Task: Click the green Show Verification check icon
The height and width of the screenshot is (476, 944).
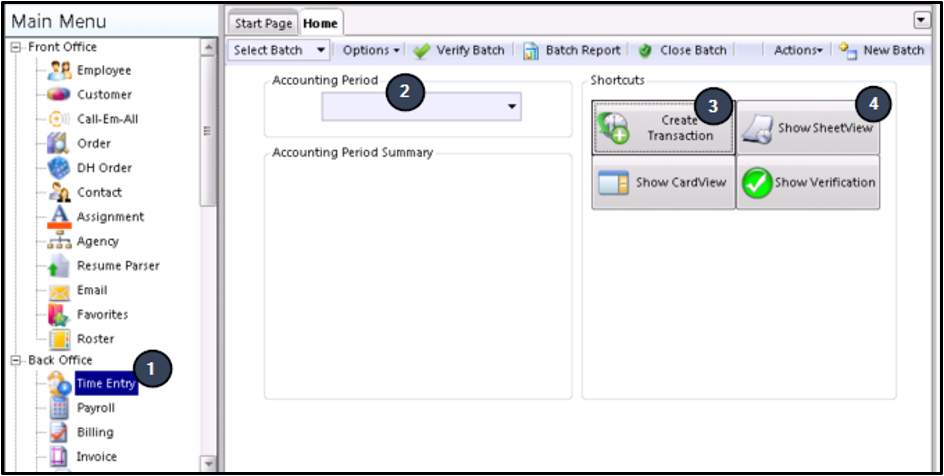Action: point(757,183)
